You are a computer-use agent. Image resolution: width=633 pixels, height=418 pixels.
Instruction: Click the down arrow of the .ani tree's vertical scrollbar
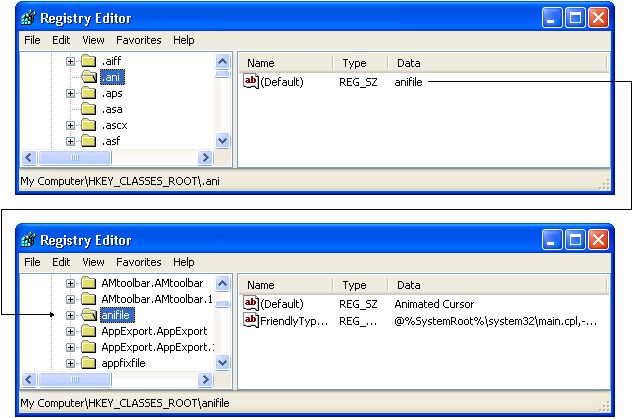coord(223,142)
